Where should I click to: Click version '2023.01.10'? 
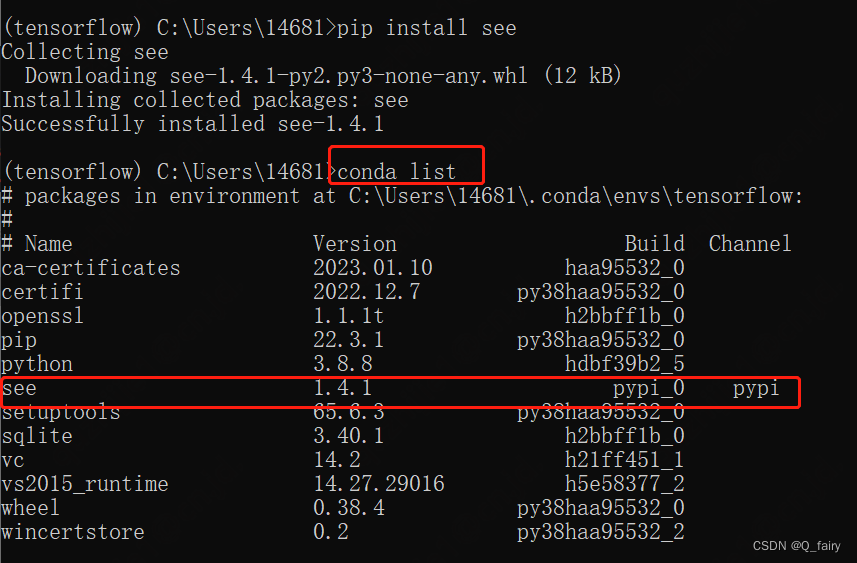click(x=373, y=268)
